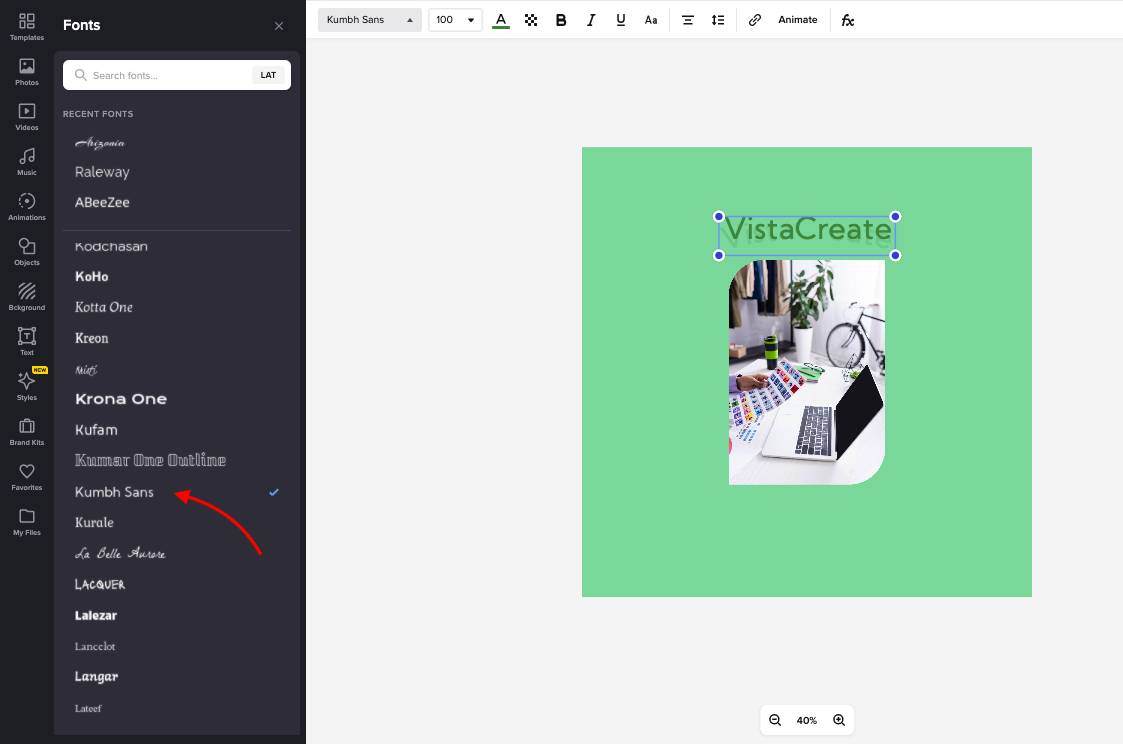Open line spacing options

(718, 20)
